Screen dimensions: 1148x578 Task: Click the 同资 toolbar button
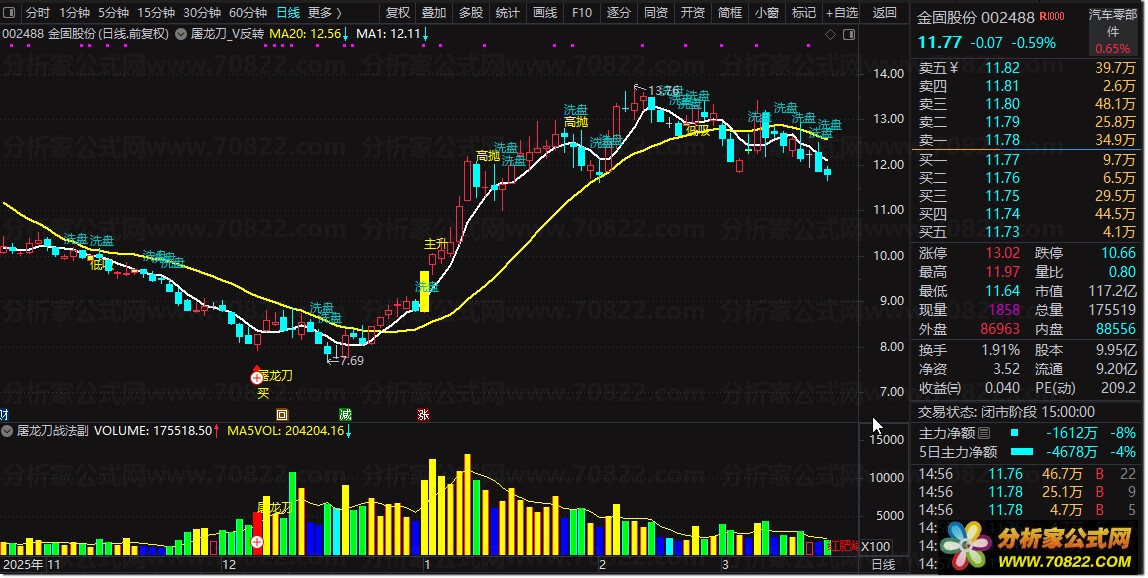[x=656, y=12]
